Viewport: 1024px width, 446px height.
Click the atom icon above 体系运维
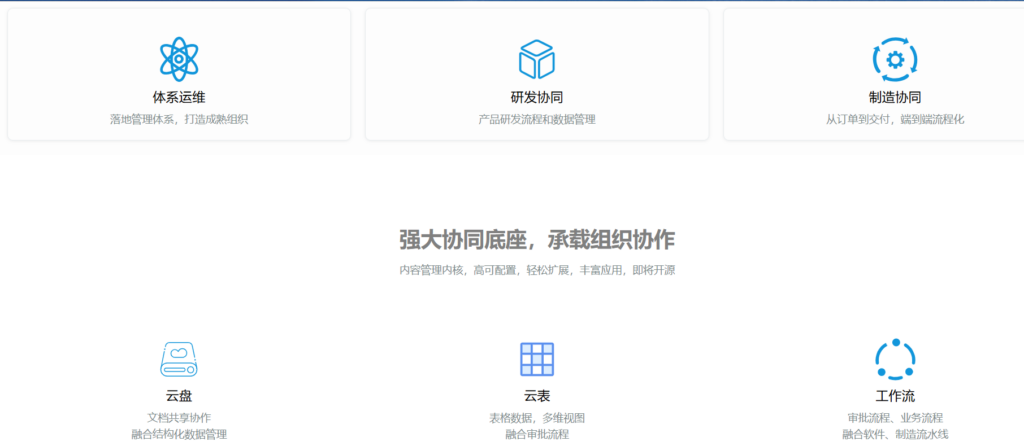click(x=179, y=59)
